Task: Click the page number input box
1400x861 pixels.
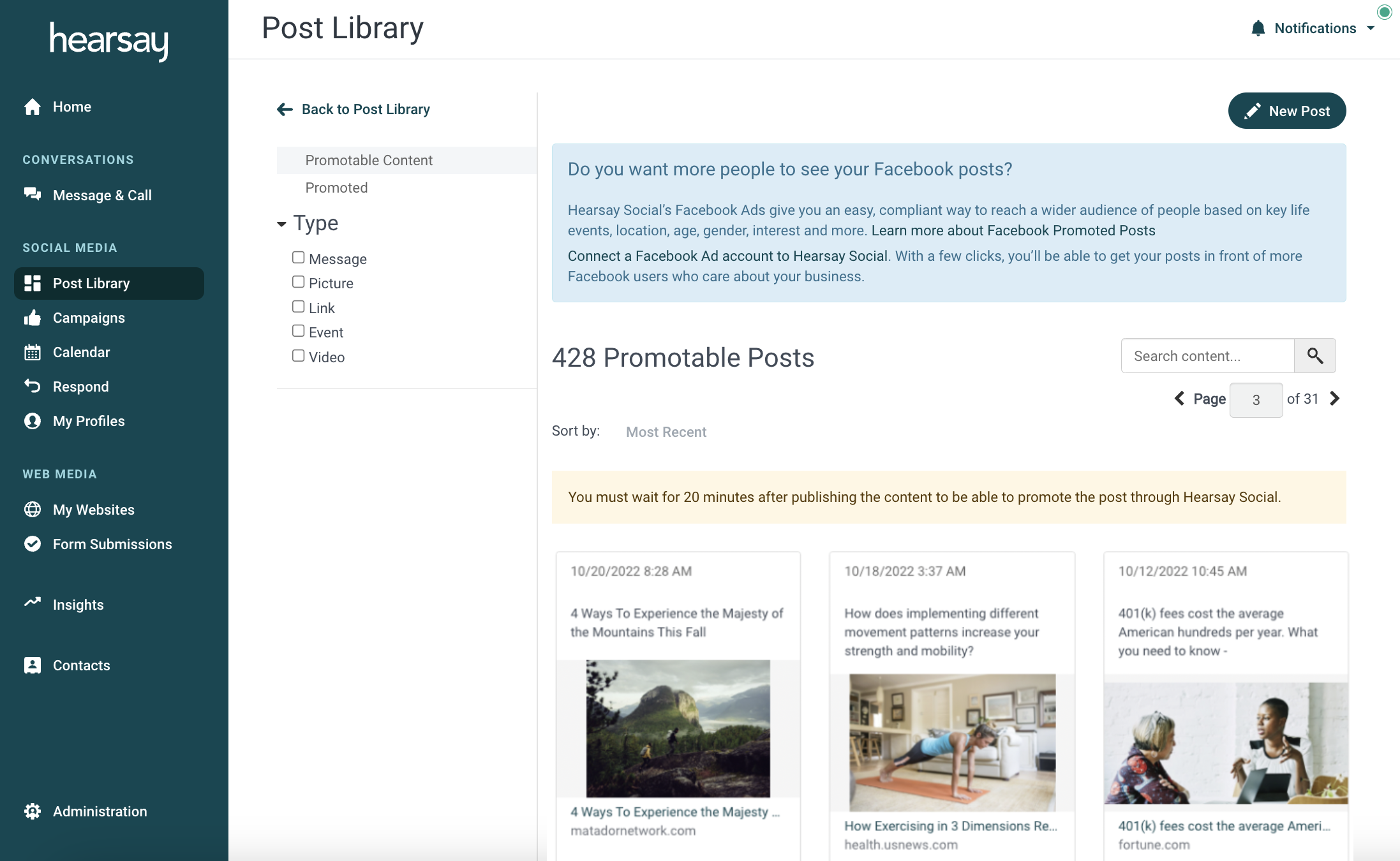Action: coord(1256,400)
